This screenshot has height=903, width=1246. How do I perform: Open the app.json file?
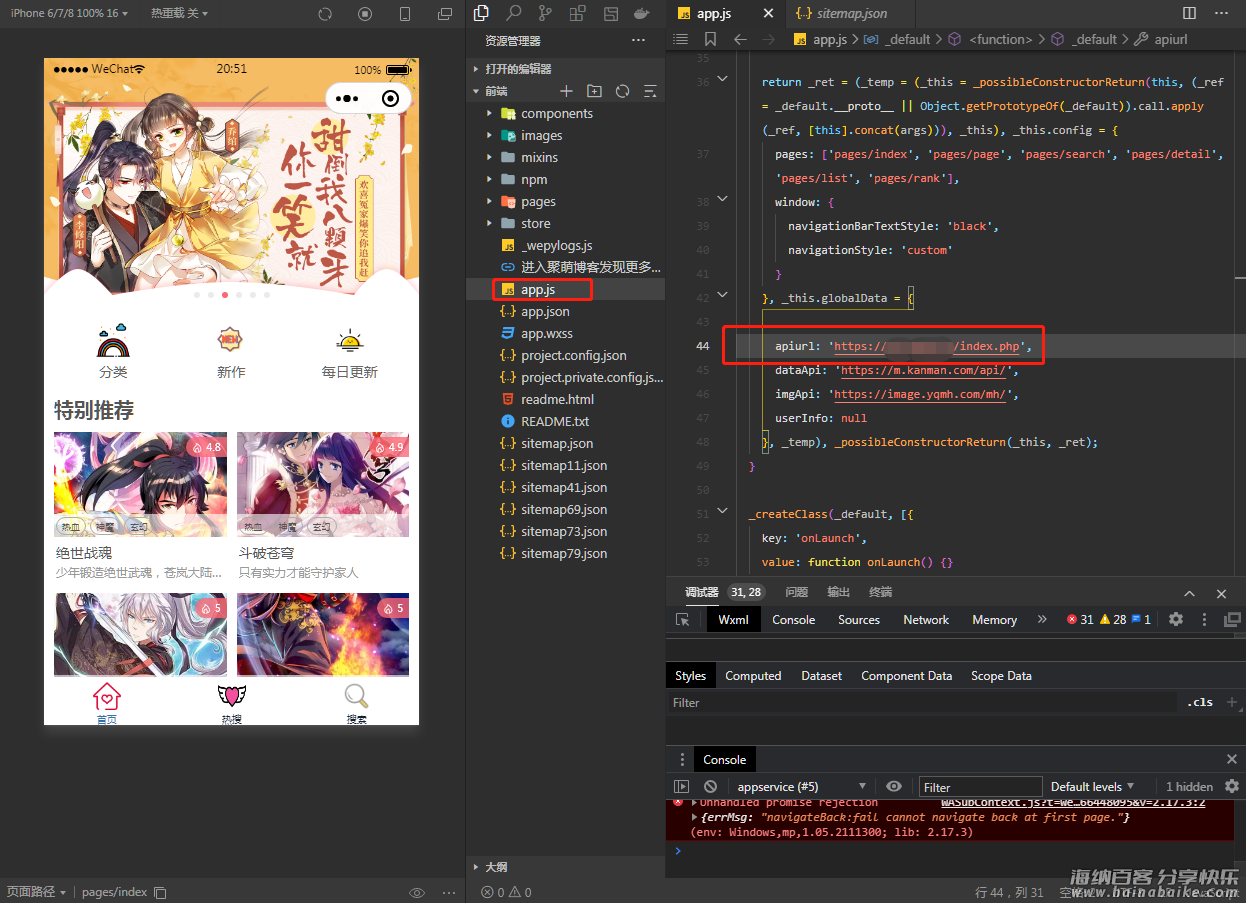pyautogui.click(x=545, y=311)
